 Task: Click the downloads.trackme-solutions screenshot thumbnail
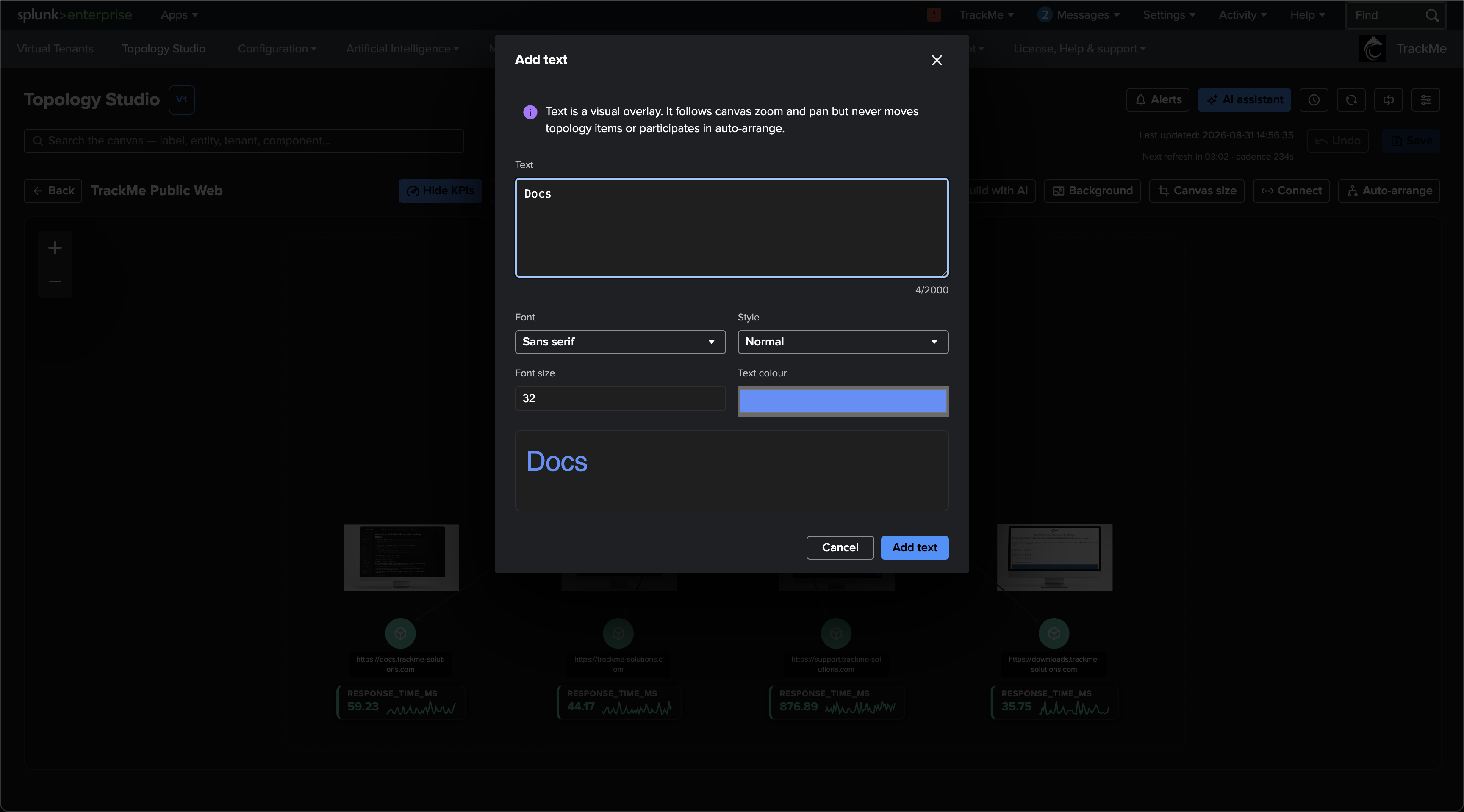[x=1054, y=557]
